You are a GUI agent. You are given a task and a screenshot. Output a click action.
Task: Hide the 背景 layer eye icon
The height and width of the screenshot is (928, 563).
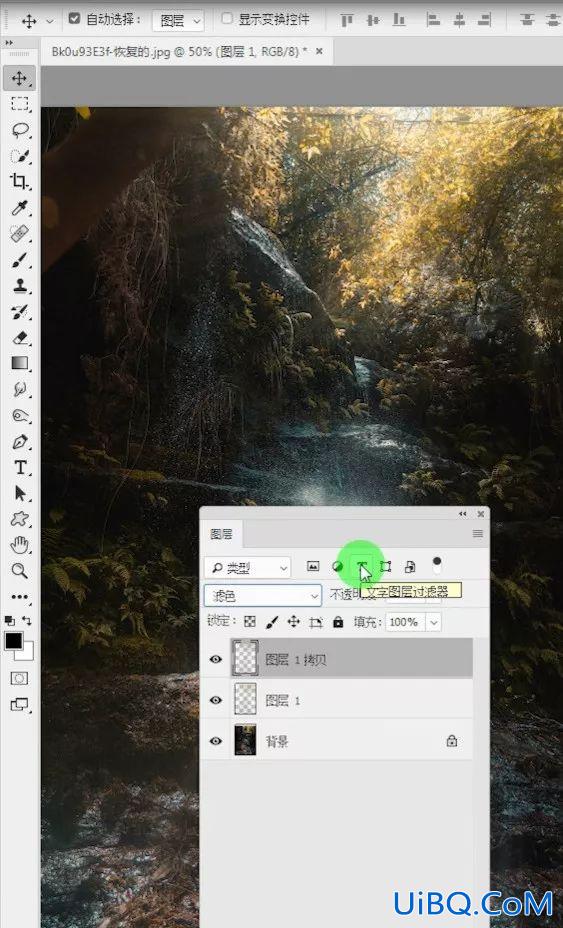(216, 741)
